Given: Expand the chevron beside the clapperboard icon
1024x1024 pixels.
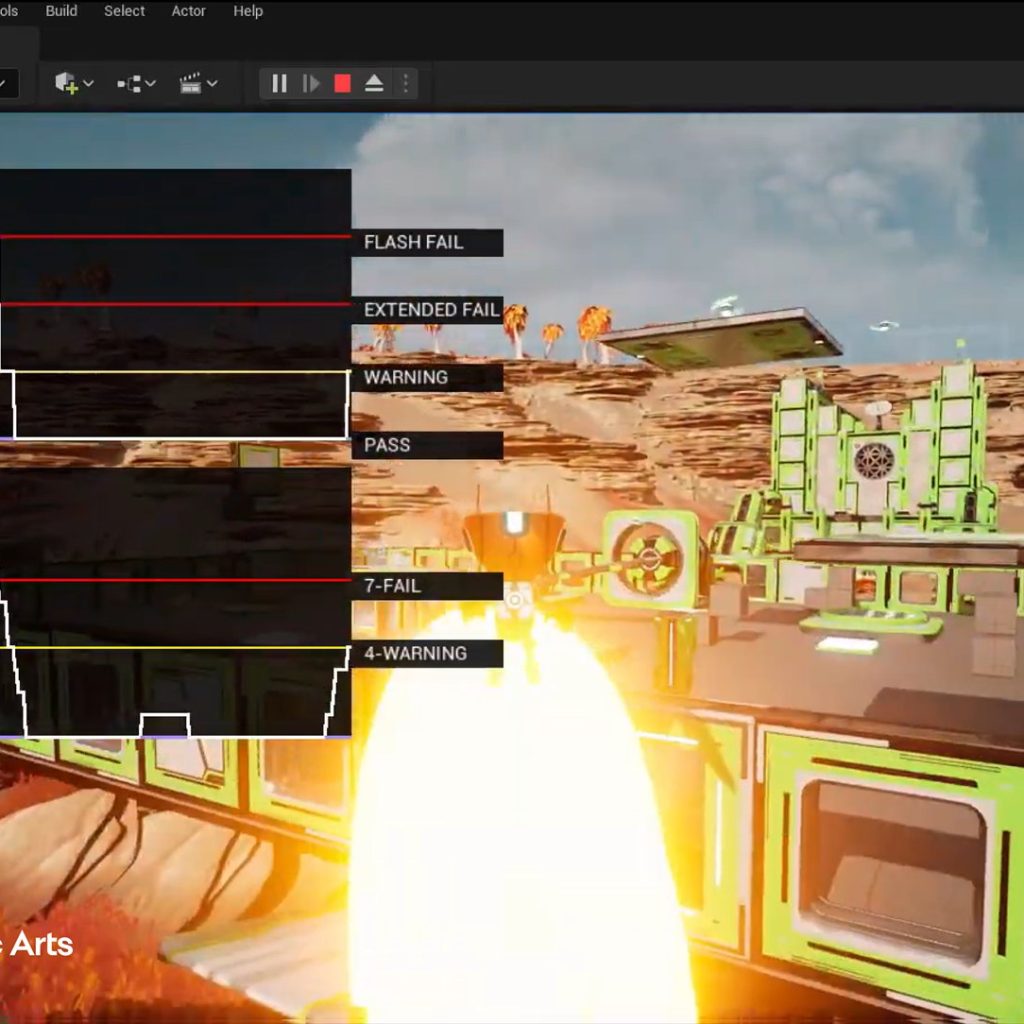Looking at the screenshot, I should (x=212, y=84).
